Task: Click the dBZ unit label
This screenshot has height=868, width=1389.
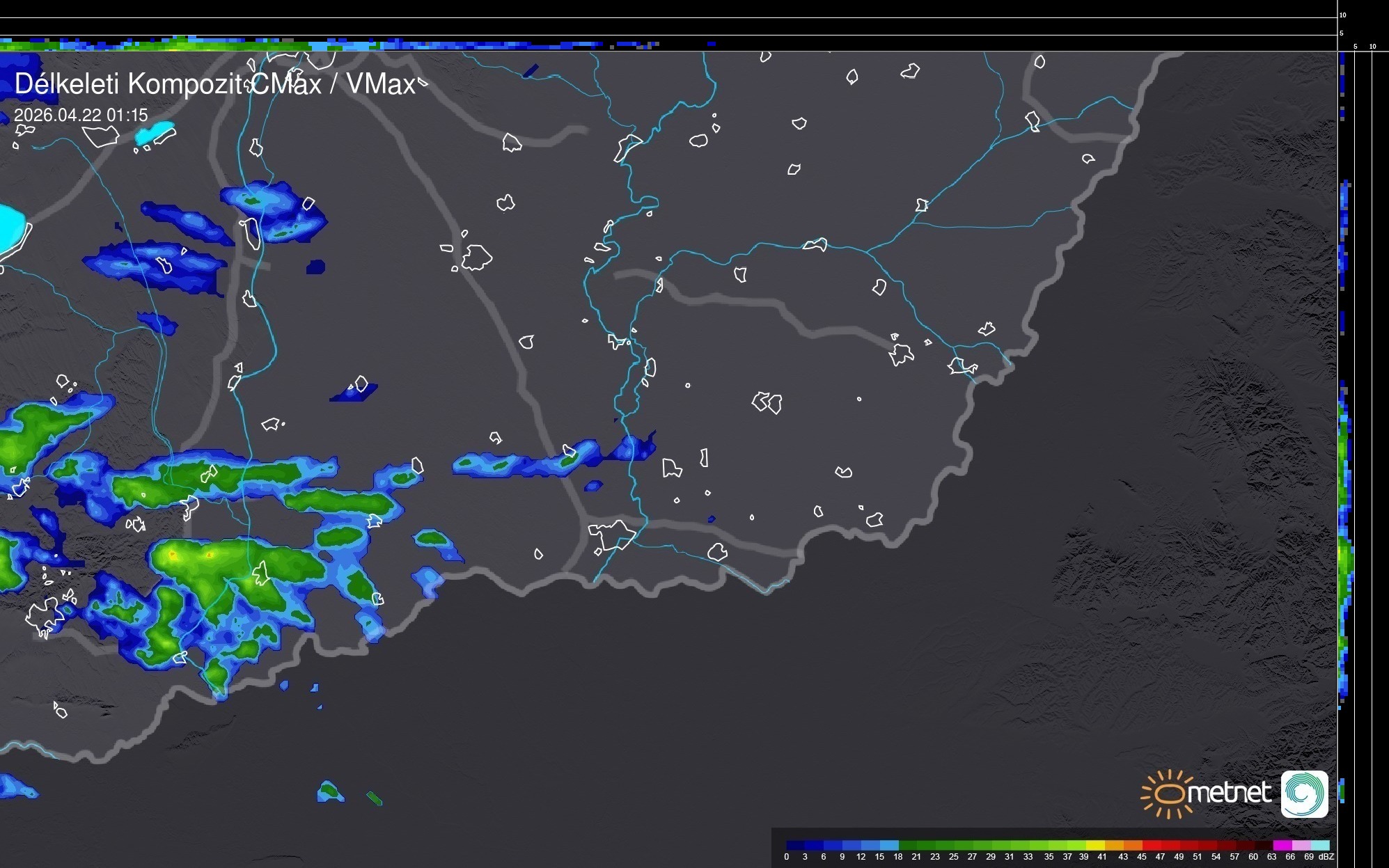Action: tap(1326, 857)
